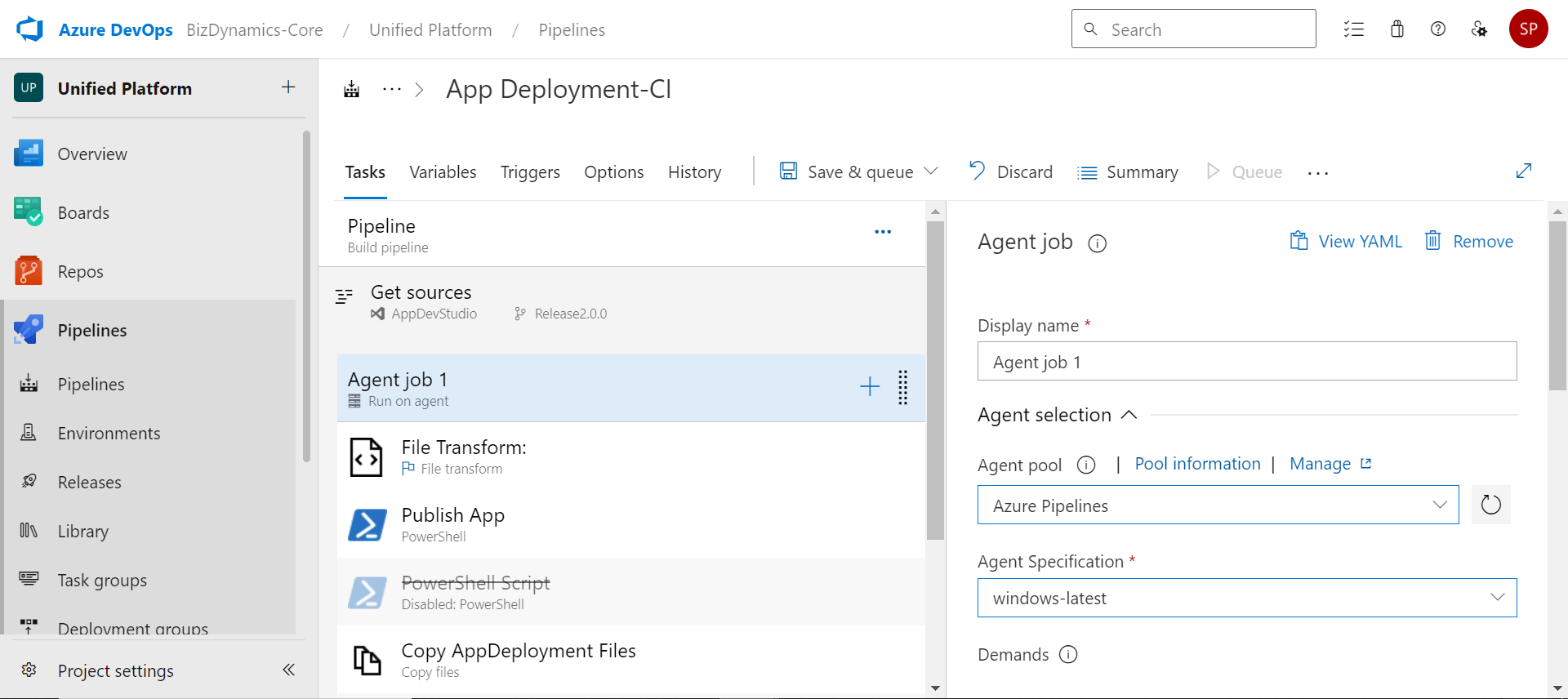This screenshot has height=699, width=1568.
Task: Click the Unified Platform breadcrumb link
Action: [430, 29]
